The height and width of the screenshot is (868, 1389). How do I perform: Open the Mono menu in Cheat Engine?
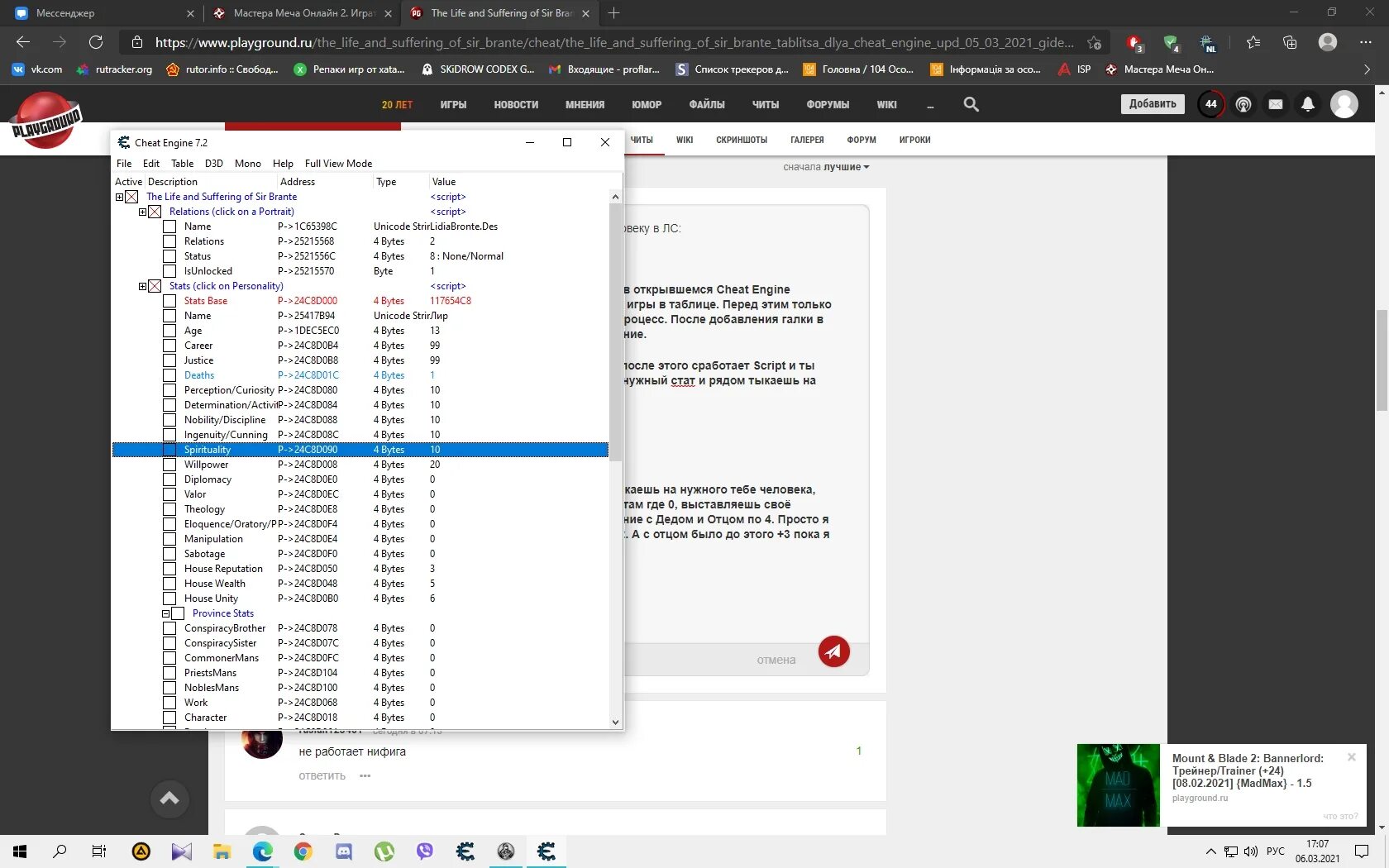click(247, 164)
